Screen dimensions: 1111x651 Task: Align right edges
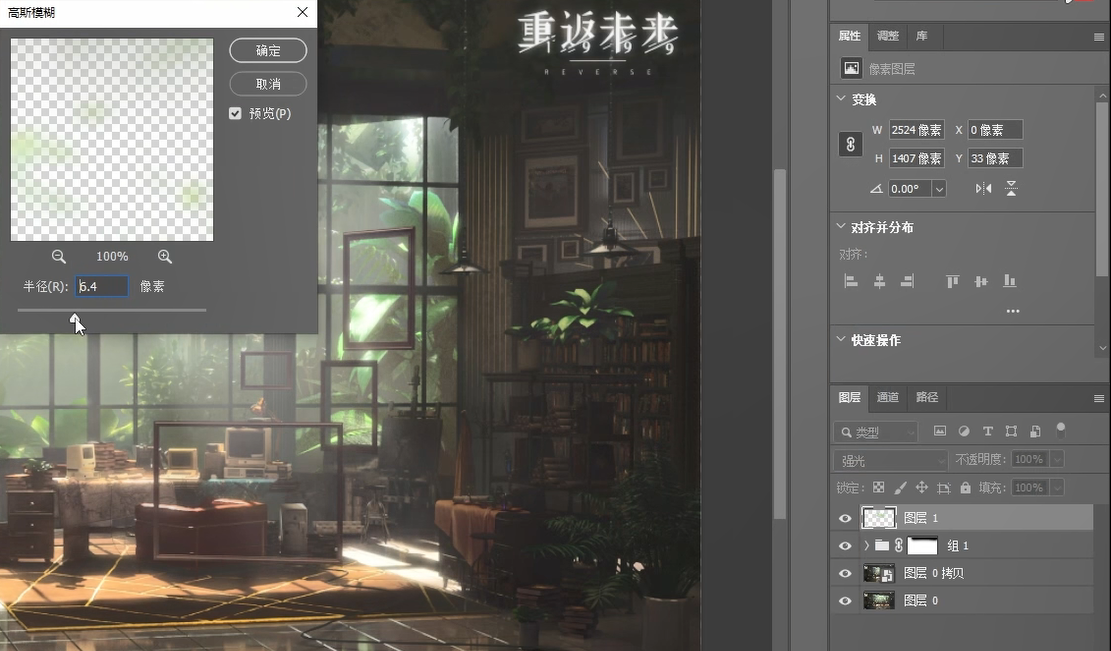[x=907, y=281]
